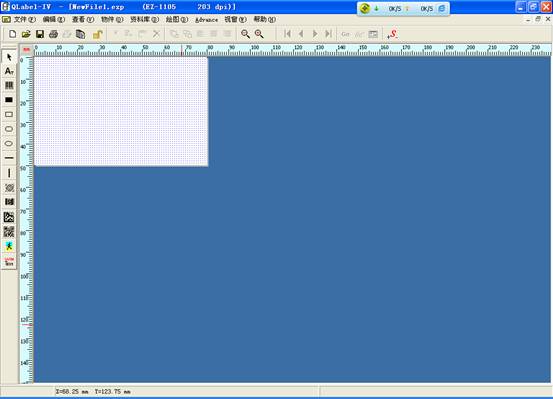This screenshot has width=553, height=399.
Task: Click the red S icon in the toolbar
Action: click(393, 34)
